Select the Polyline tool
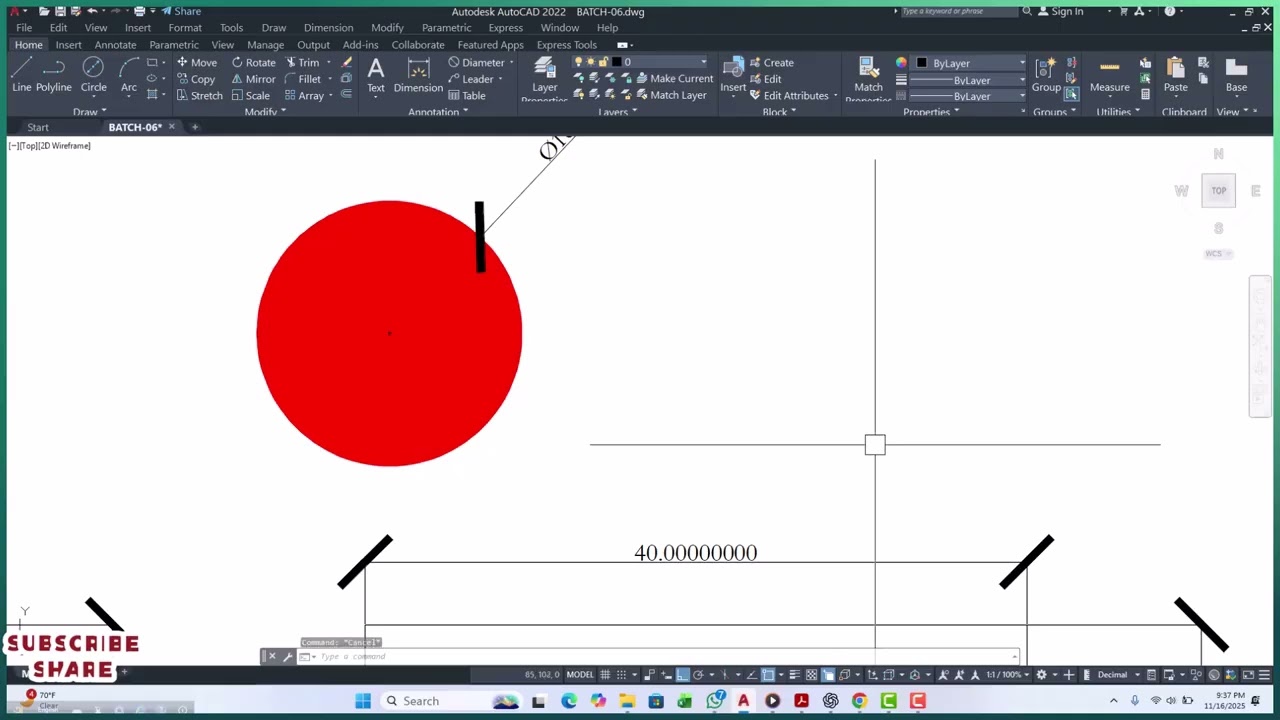This screenshot has height=720, width=1280. coord(54,74)
